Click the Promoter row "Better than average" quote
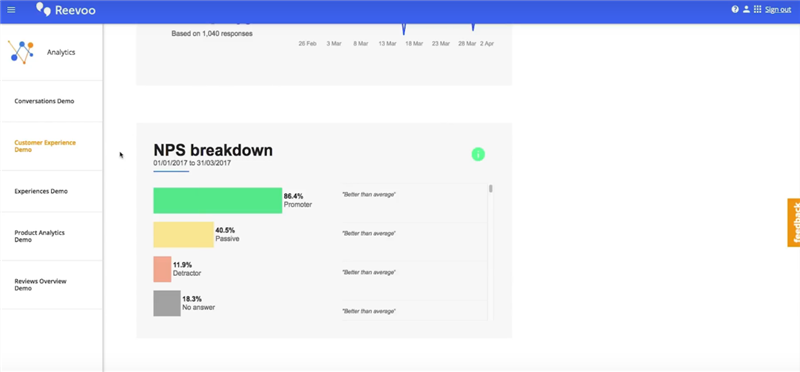The width and height of the screenshot is (800, 372). point(369,194)
